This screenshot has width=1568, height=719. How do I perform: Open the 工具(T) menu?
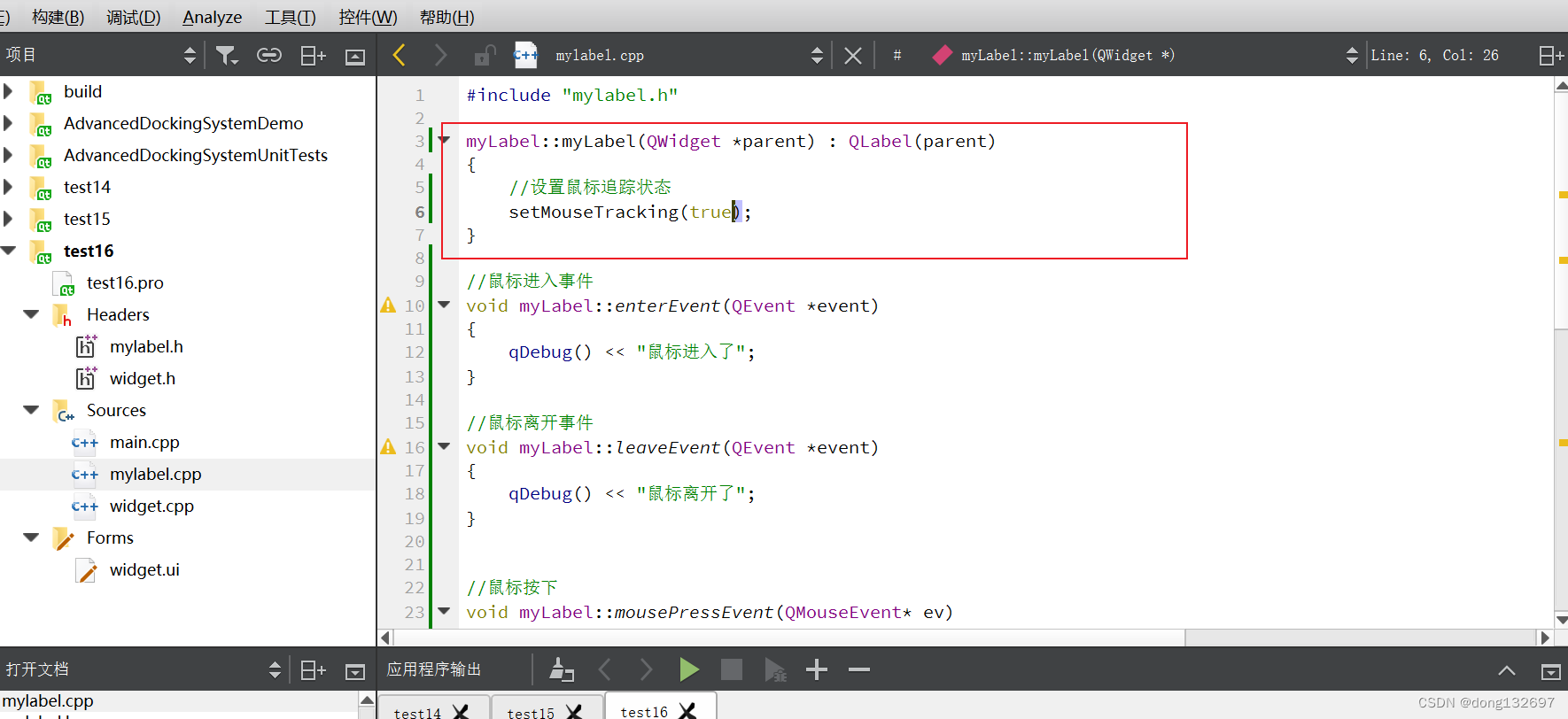click(291, 17)
